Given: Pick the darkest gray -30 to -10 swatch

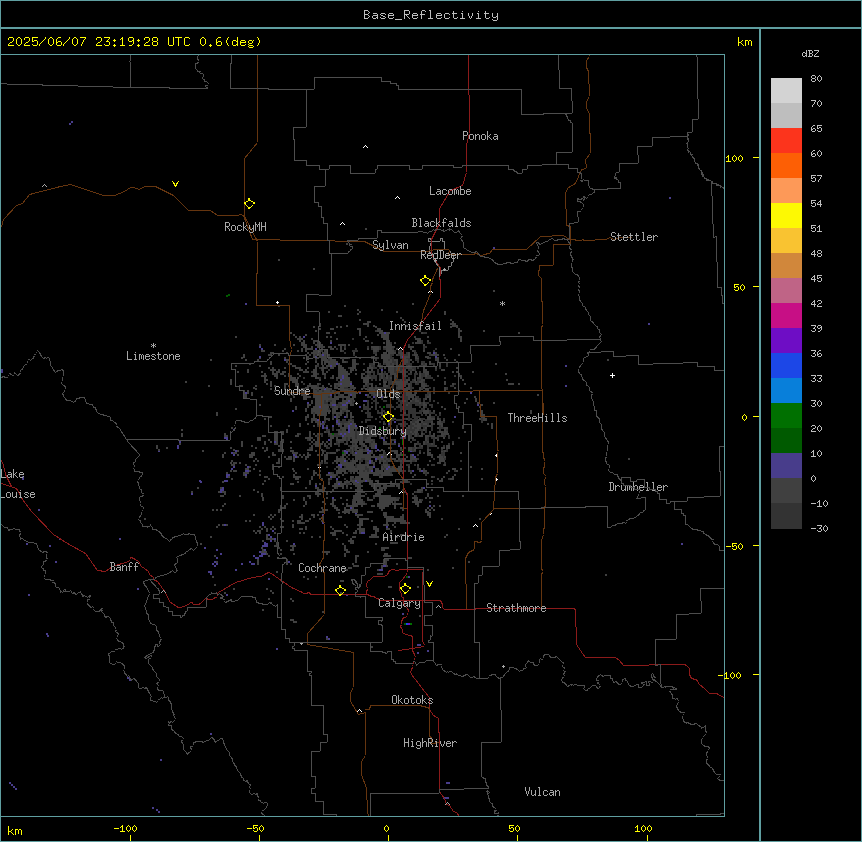Looking at the screenshot, I should 786,516.
